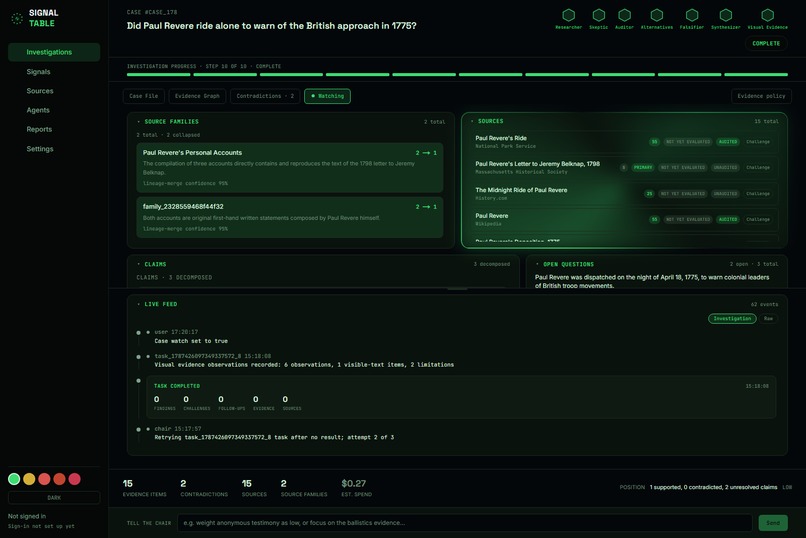Challenge the Letter to Jeremy Belknap source

[x=758, y=168]
